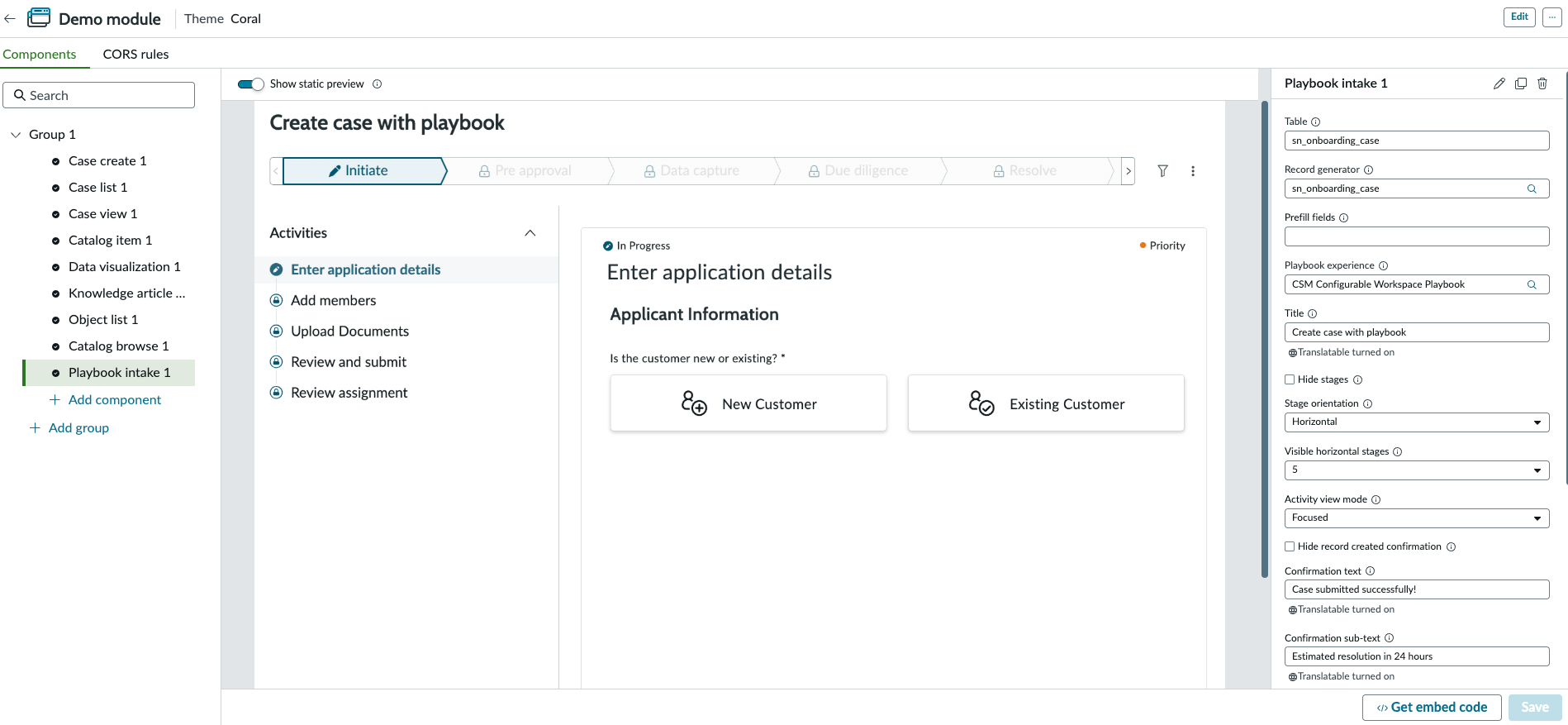Select the Pre approval stage
1568x725 pixels.
click(x=525, y=171)
